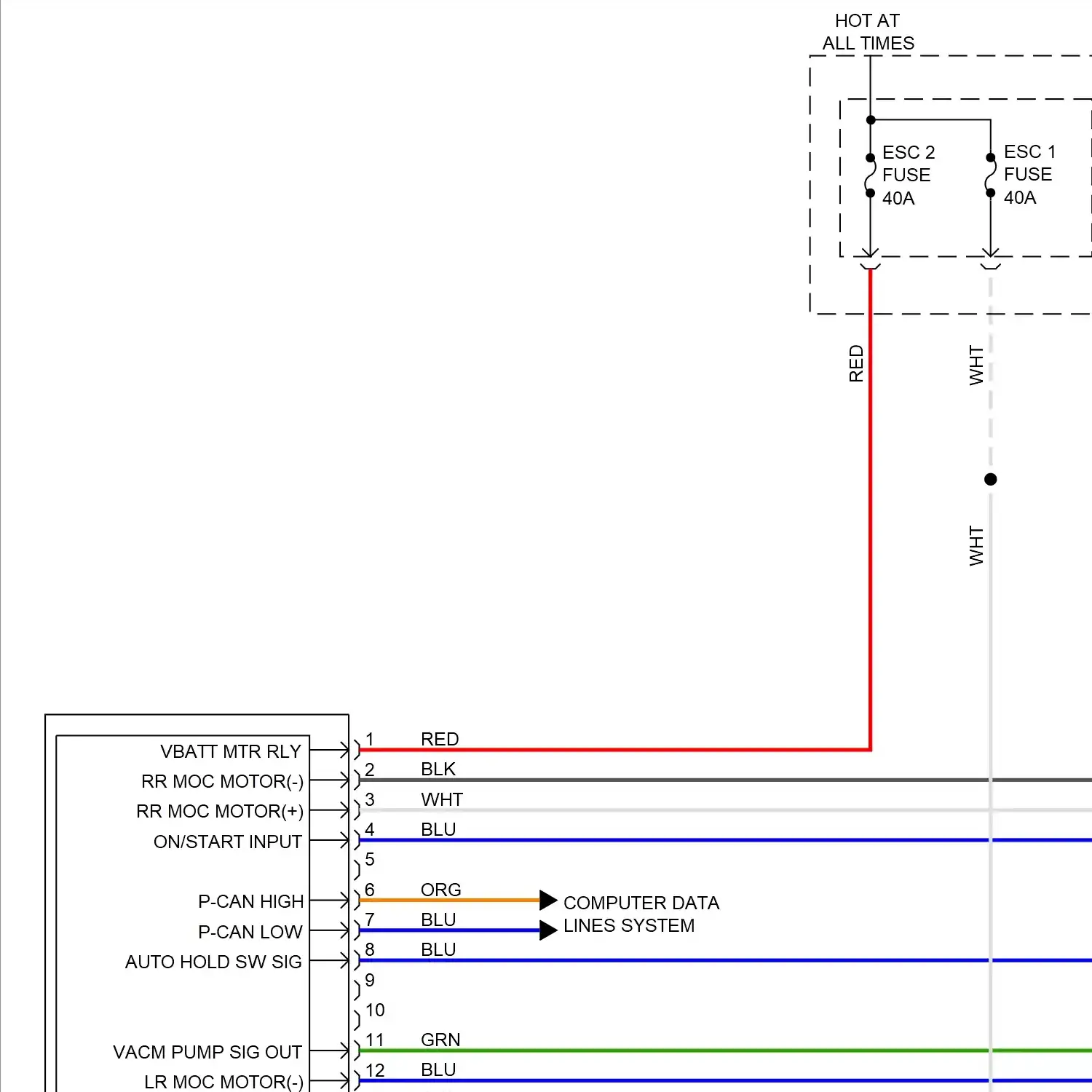
Task: Click the lower vertical WHT wire label
Action: (976, 546)
